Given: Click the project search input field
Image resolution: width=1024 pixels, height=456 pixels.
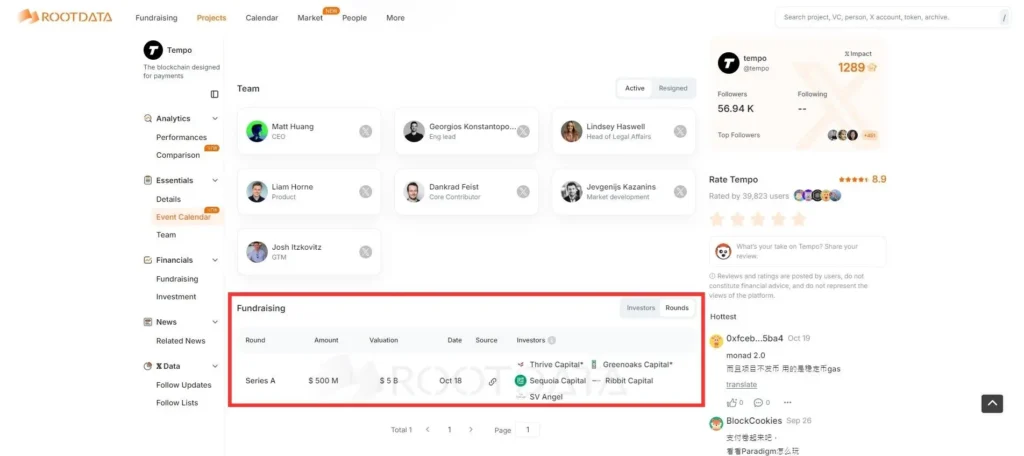Looking at the screenshot, I should (885, 17).
